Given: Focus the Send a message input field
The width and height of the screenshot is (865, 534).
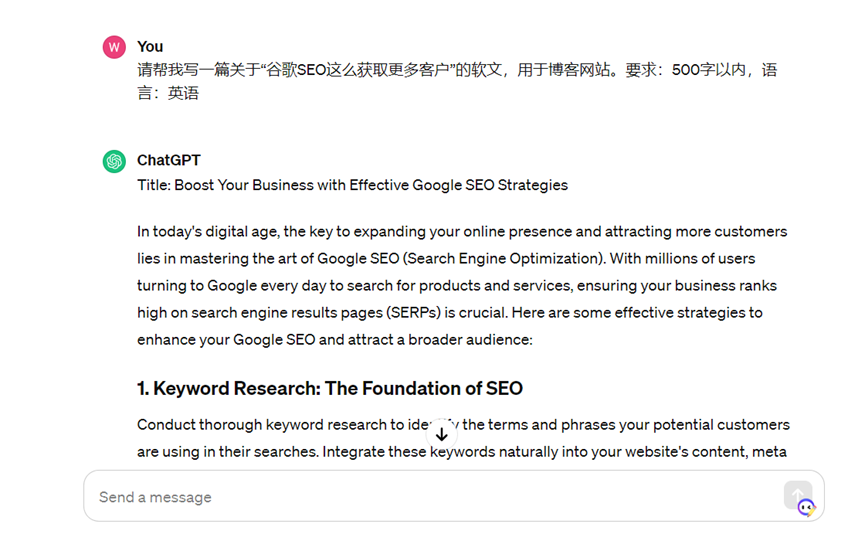Looking at the screenshot, I should [x=430, y=497].
